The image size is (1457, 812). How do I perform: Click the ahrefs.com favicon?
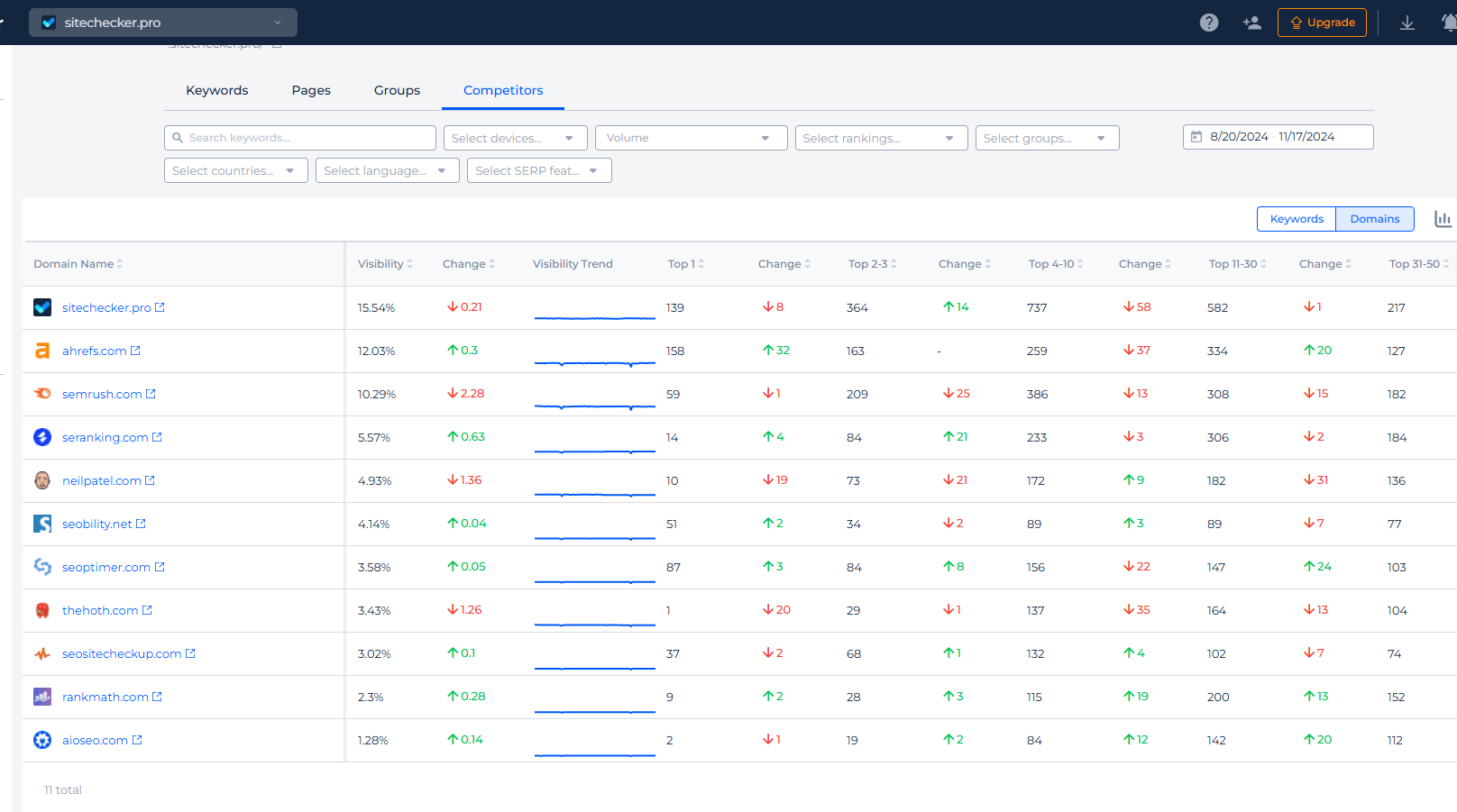(x=42, y=351)
